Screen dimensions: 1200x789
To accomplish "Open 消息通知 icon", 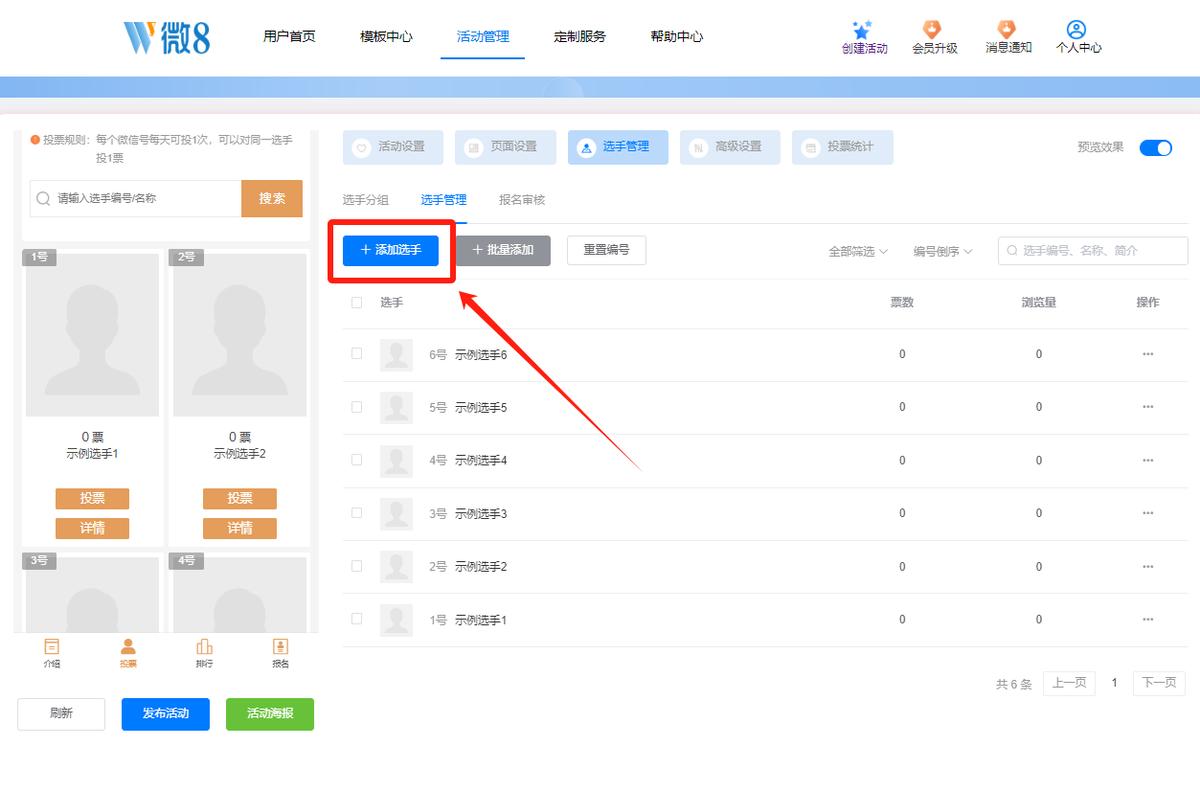I will point(1008,30).
